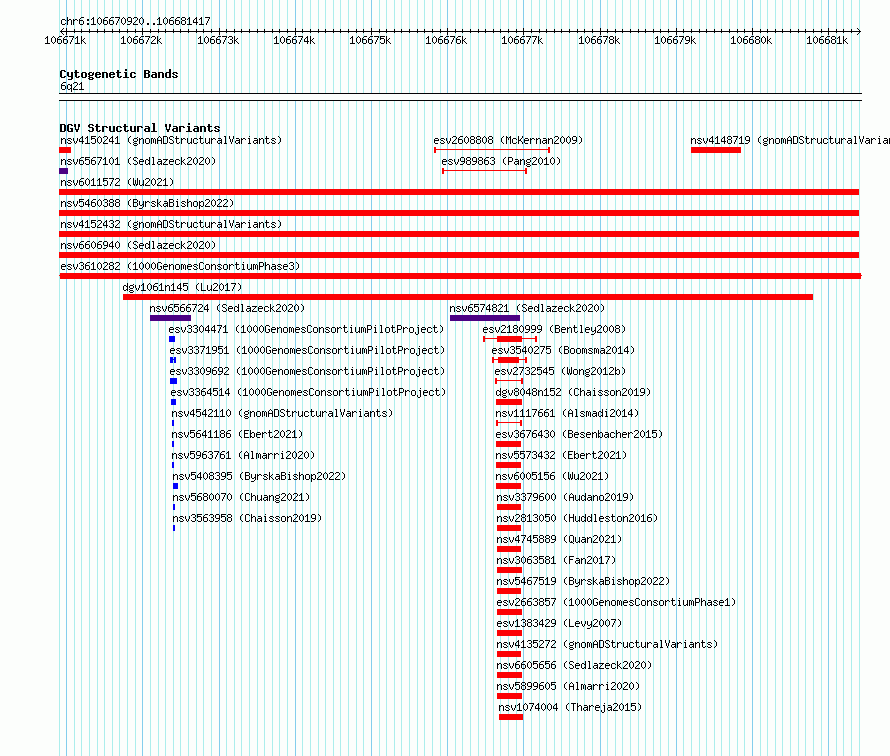Click the red bar under nsv1074004
Screen dimensions: 890x756
511,717
